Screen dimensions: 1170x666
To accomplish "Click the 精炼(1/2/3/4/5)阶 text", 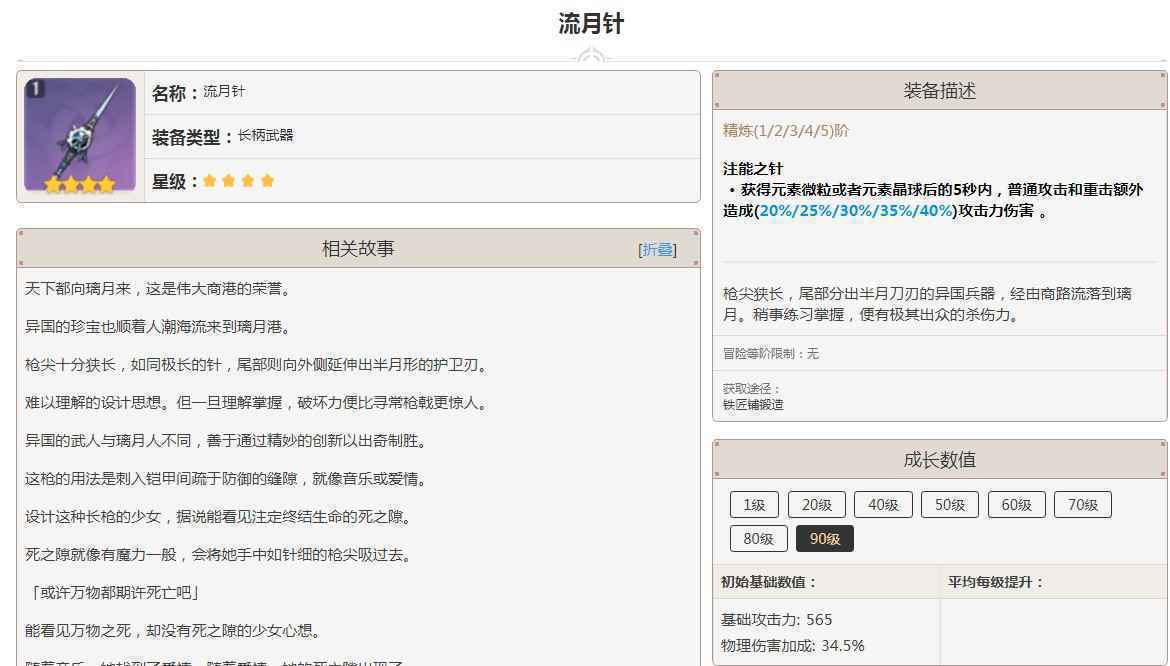I will 786,131.
